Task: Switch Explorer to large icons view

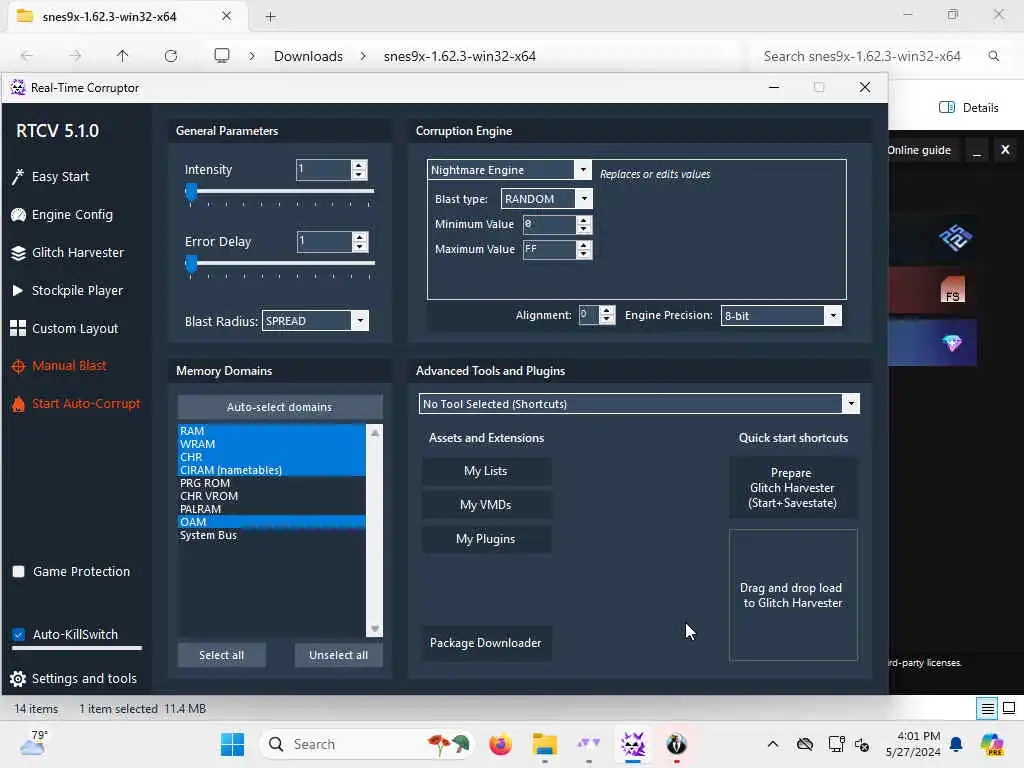Action: [1009, 709]
